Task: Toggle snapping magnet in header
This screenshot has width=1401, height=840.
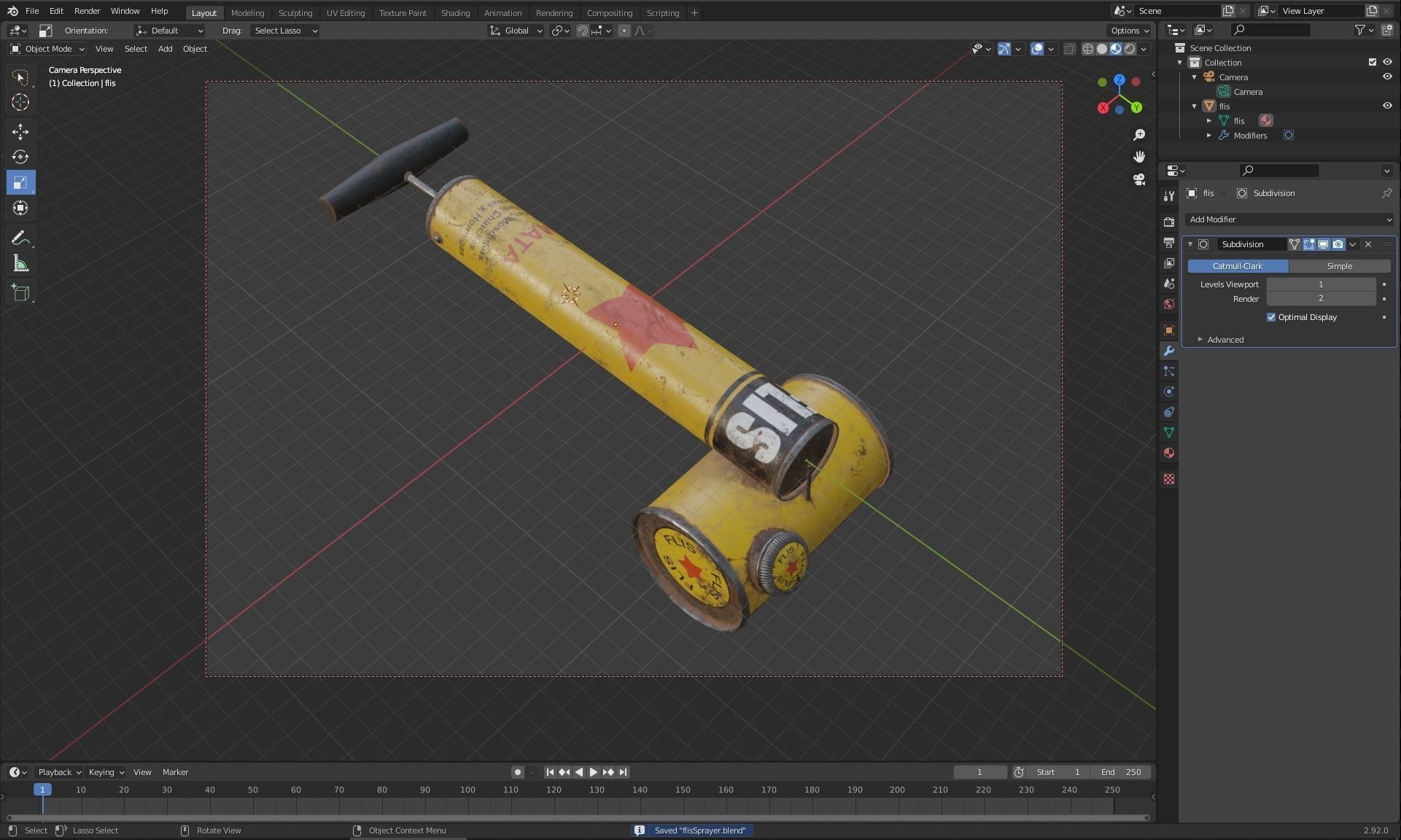Action: (x=582, y=31)
